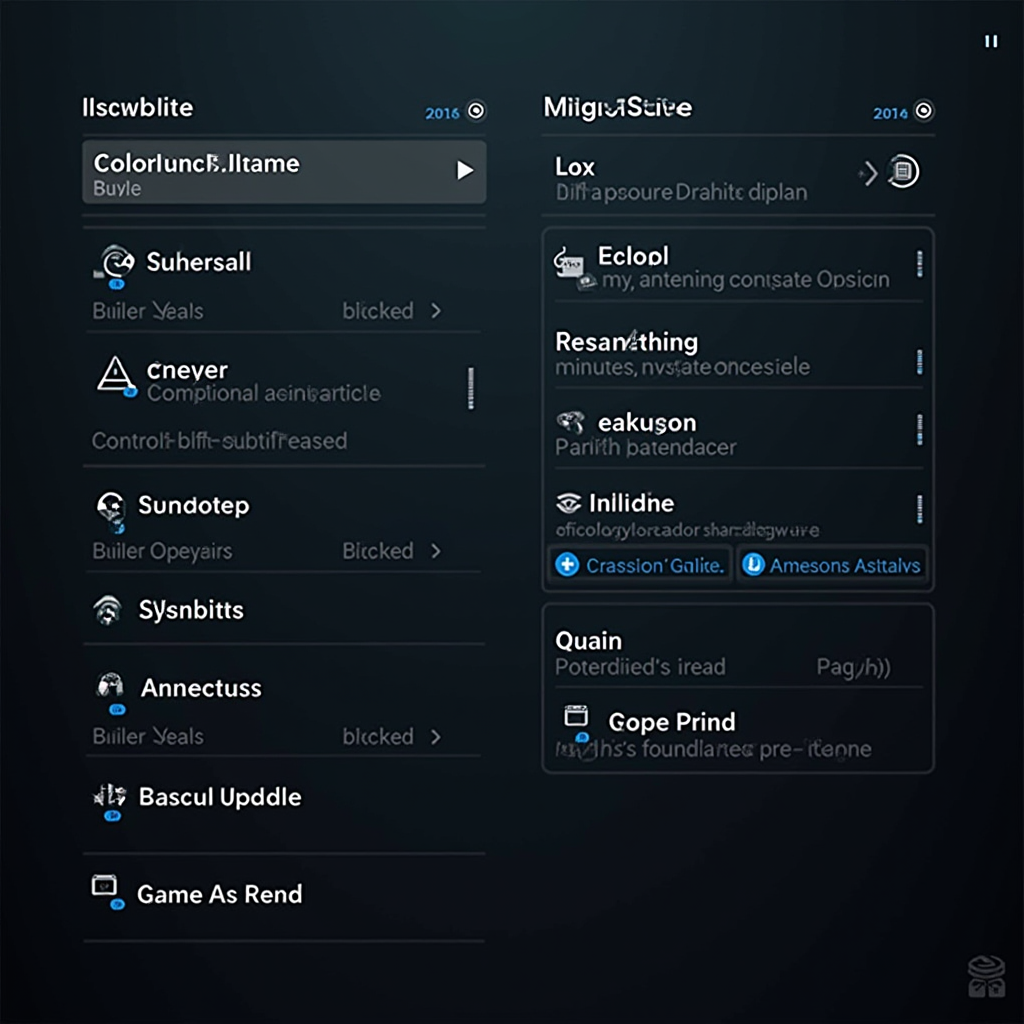This screenshot has height=1024, width=1024.
Task: Click the Gope Prind panel icon
Action: click(x=574, y=717)
